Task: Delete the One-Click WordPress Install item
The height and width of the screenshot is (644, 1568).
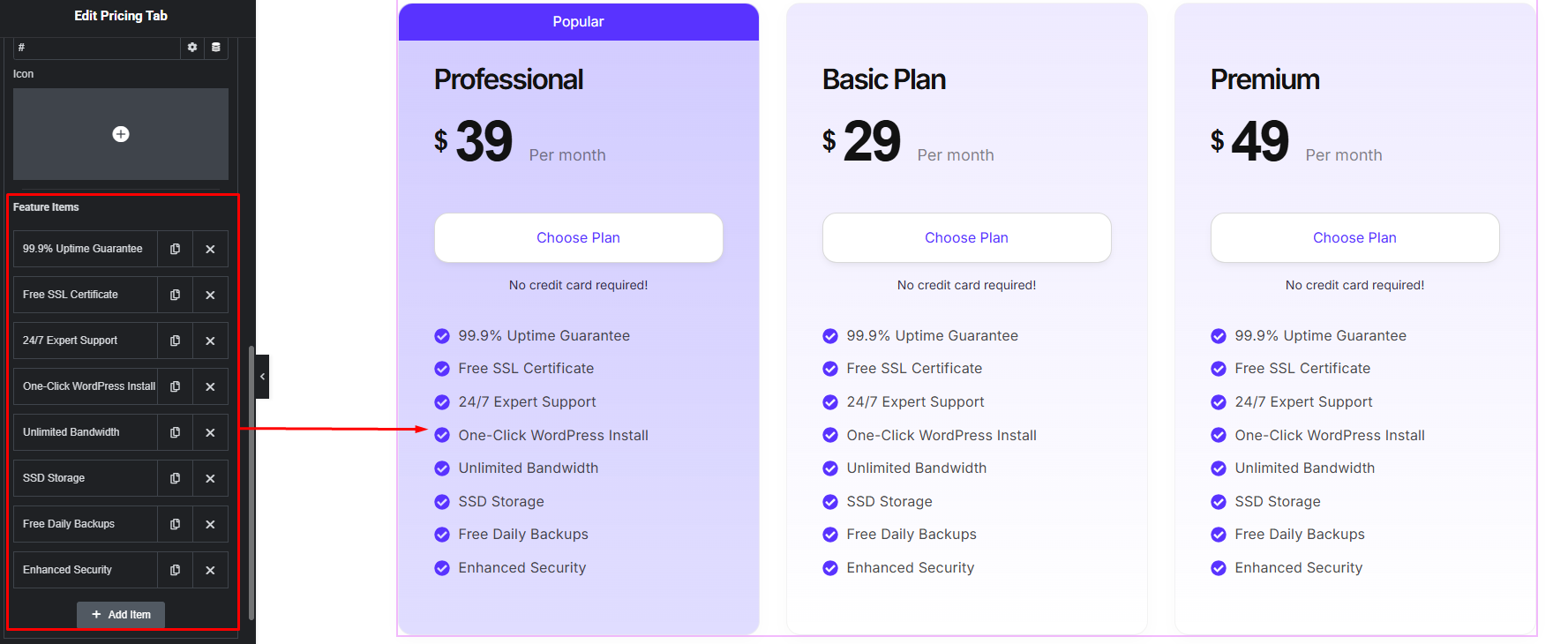Action: [210, 386]
